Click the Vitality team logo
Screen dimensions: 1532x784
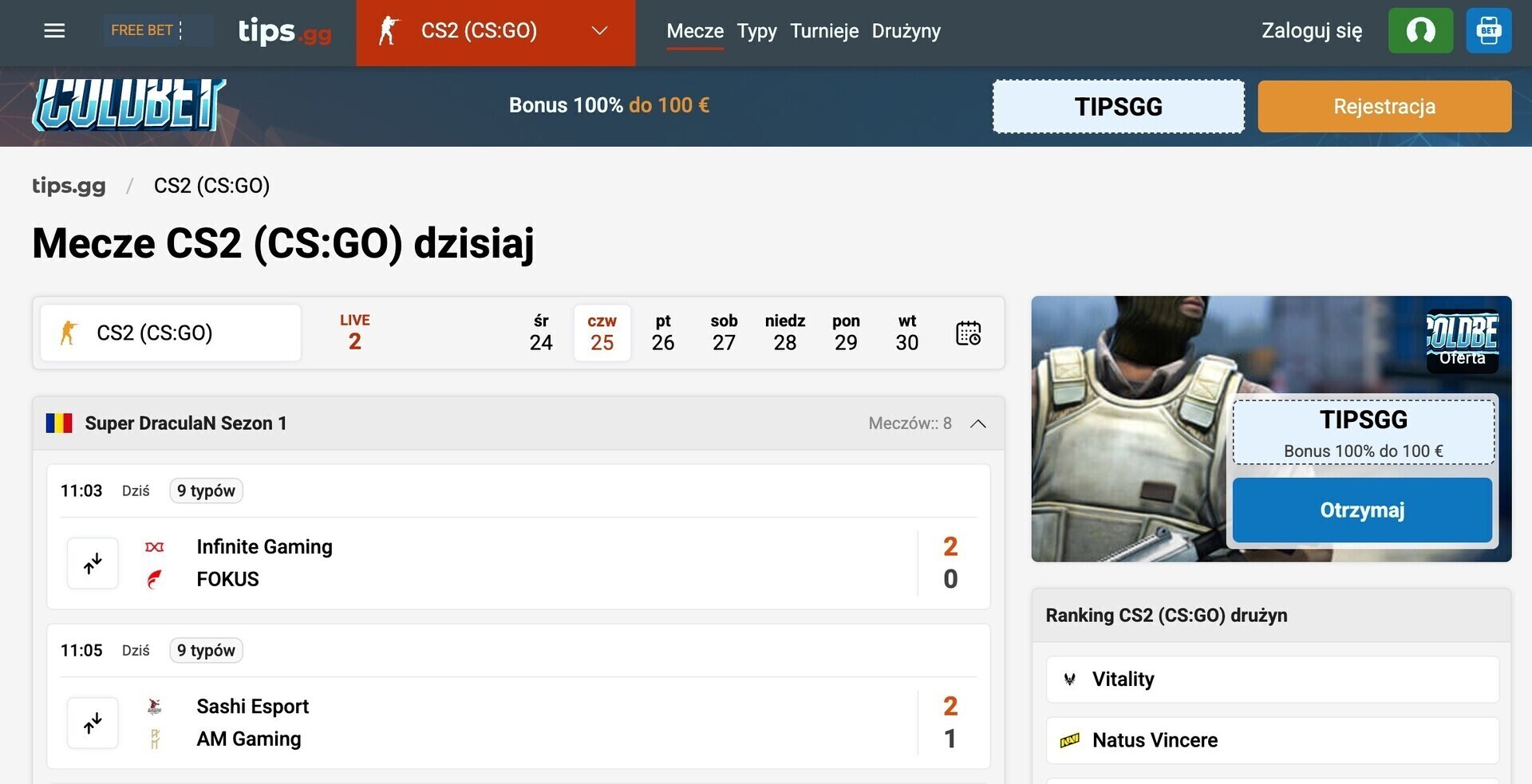coord(1070,680)
